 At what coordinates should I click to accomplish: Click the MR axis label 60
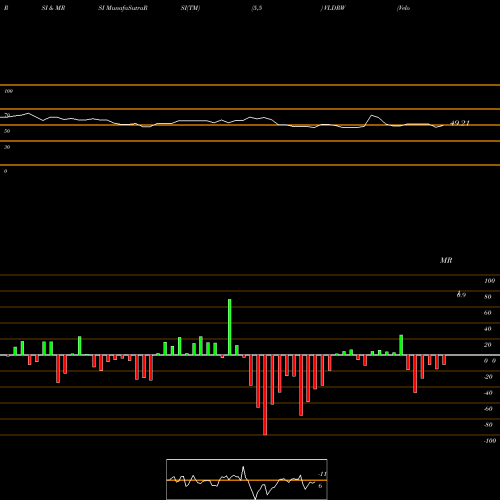(488, 313)
